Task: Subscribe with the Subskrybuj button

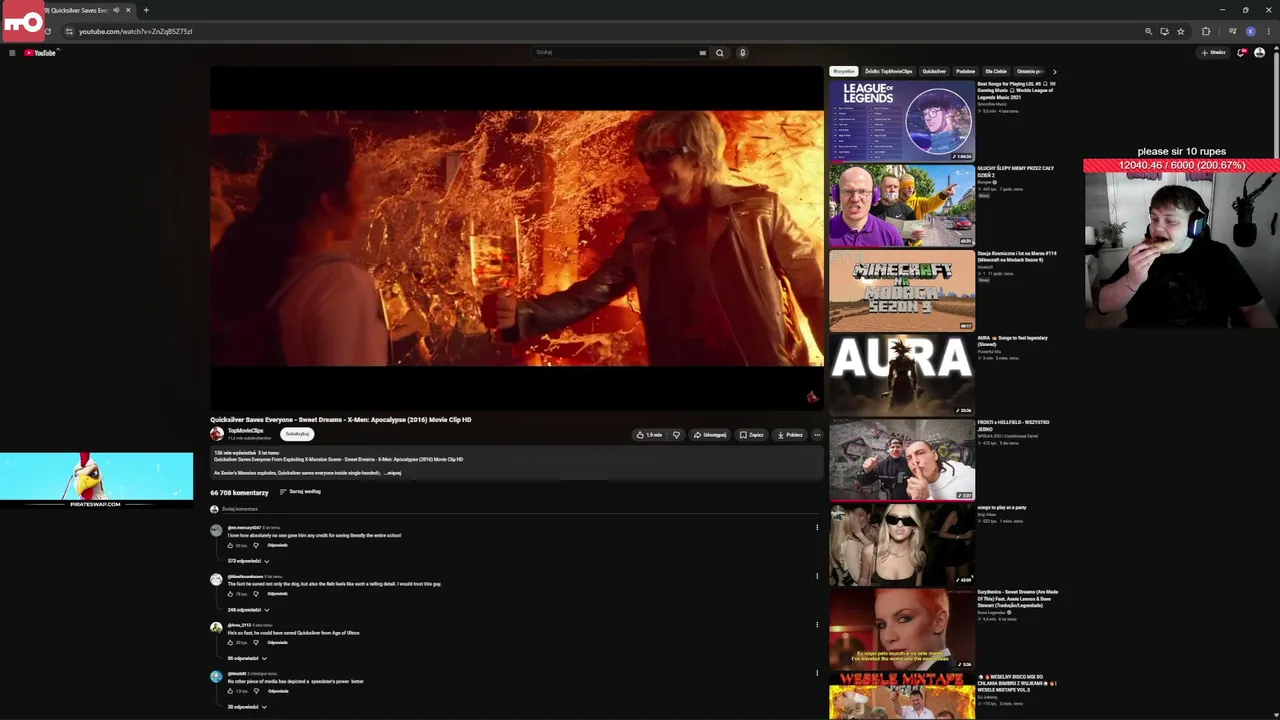Action: 297,434
